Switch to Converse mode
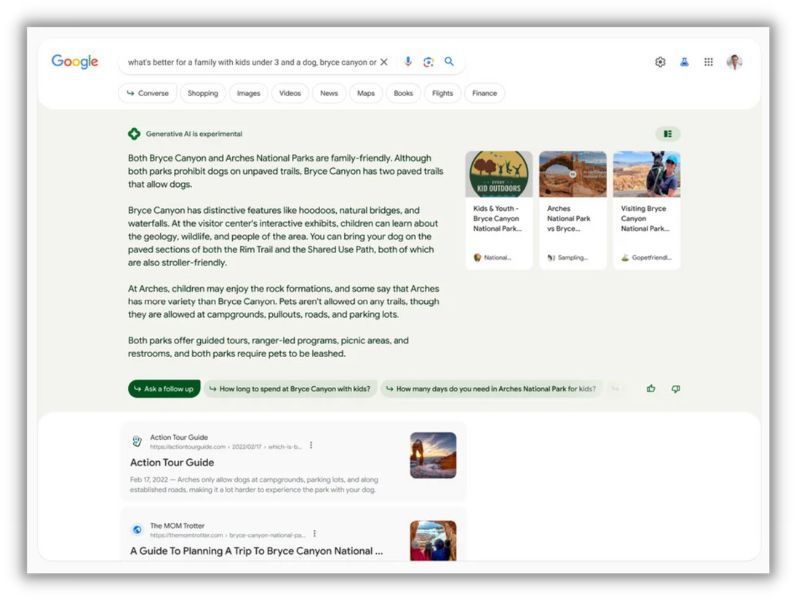The image size is (799, 600). (x=148, y=93)
